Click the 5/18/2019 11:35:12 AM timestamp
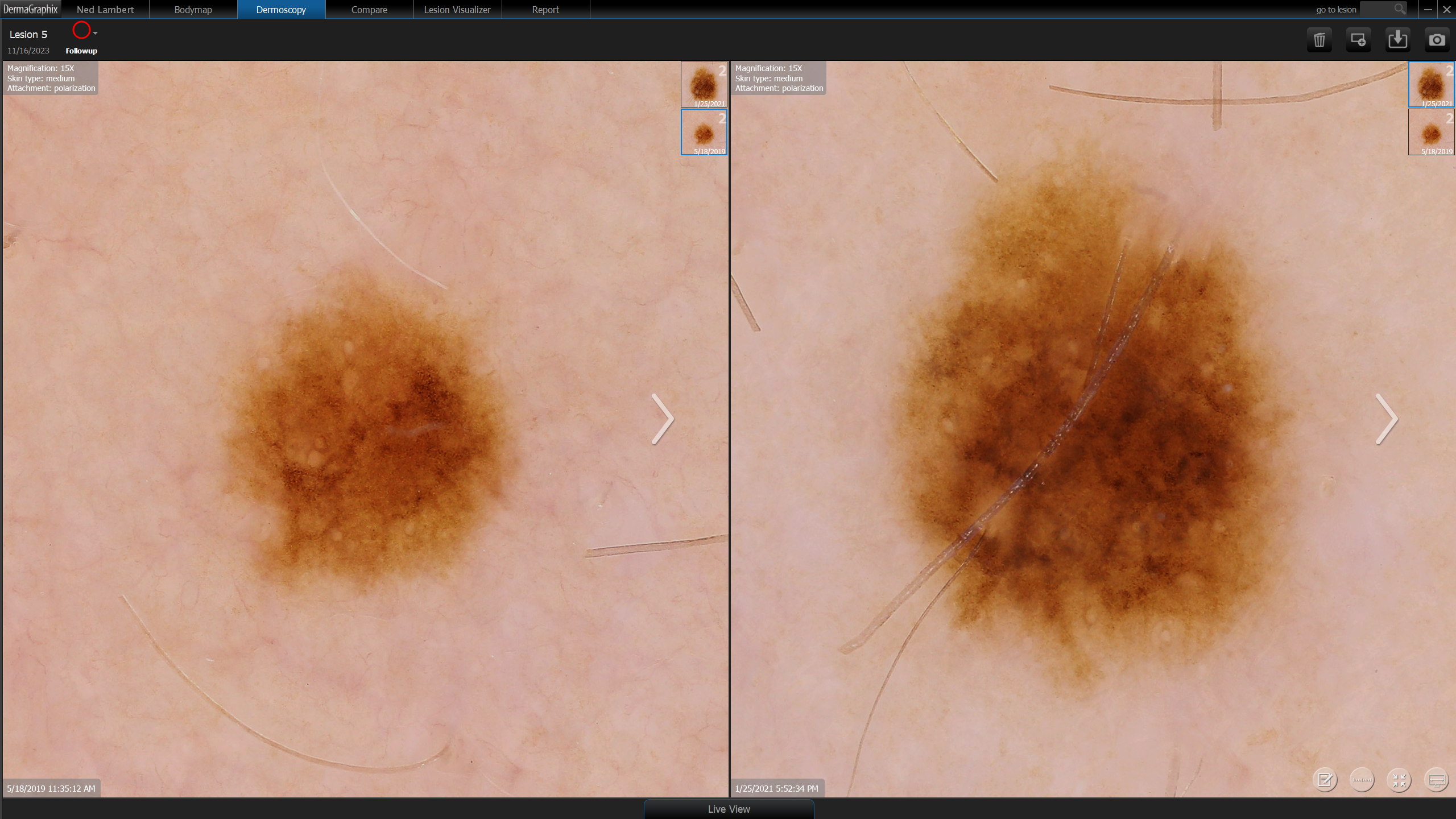 tap(51, 788)
